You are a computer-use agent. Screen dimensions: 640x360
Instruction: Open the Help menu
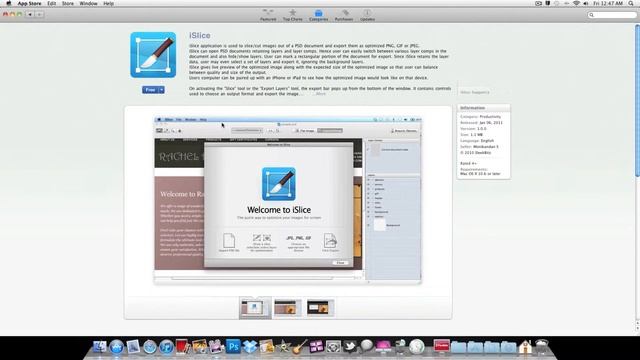click(108, 3)
